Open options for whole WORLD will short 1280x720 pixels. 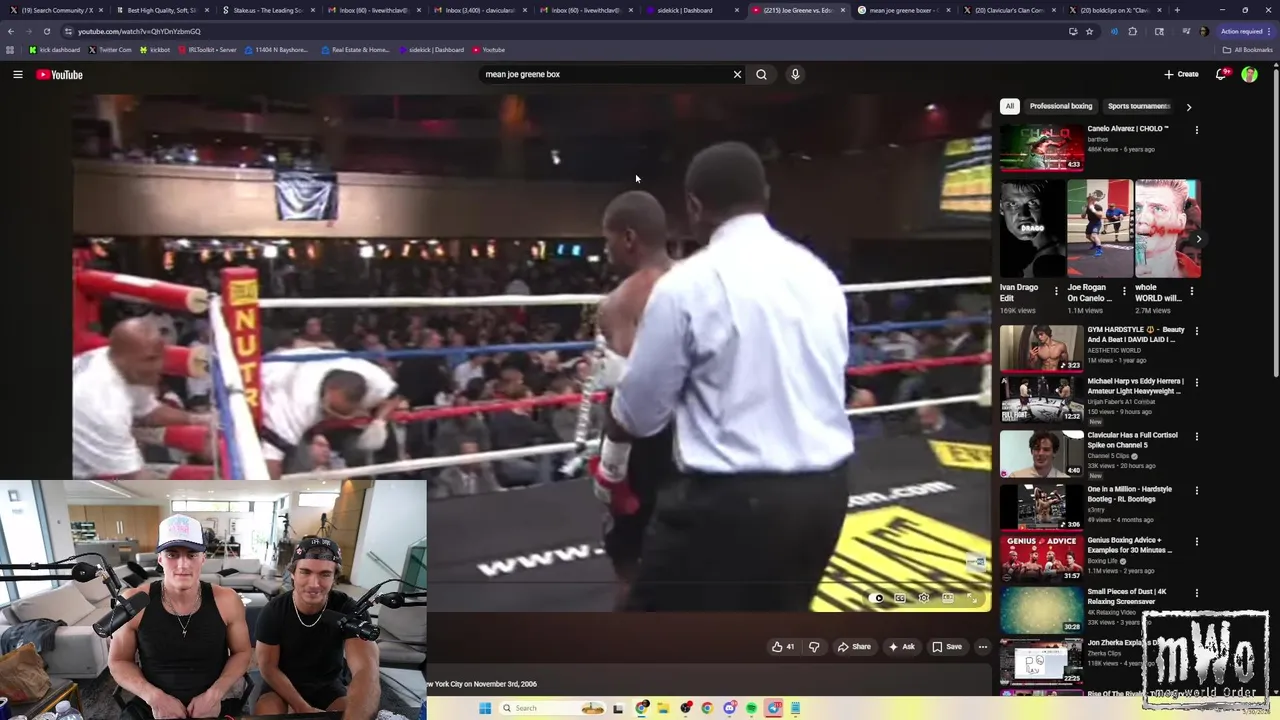pos(1191,292)
